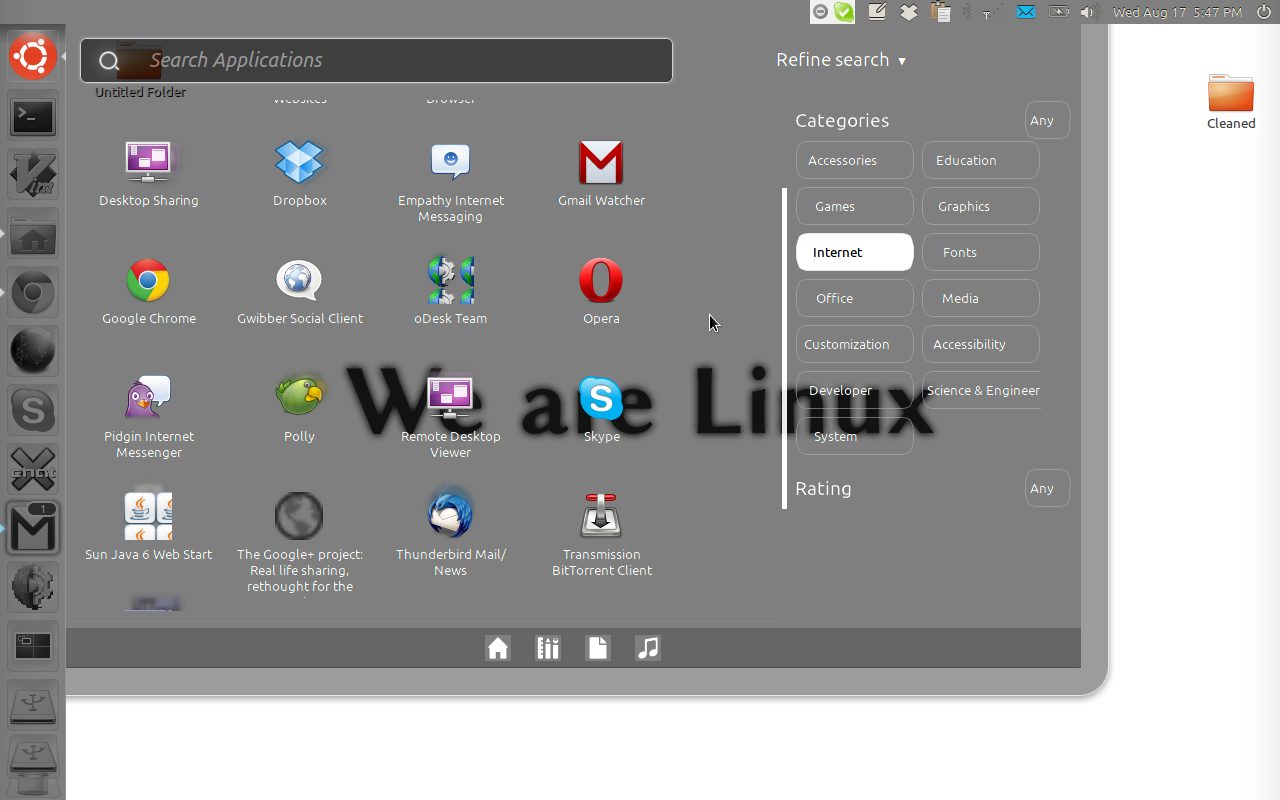This screenshot has height=800, width=1280.
Task: Toggle the Developer category filter
Action: 855,390
